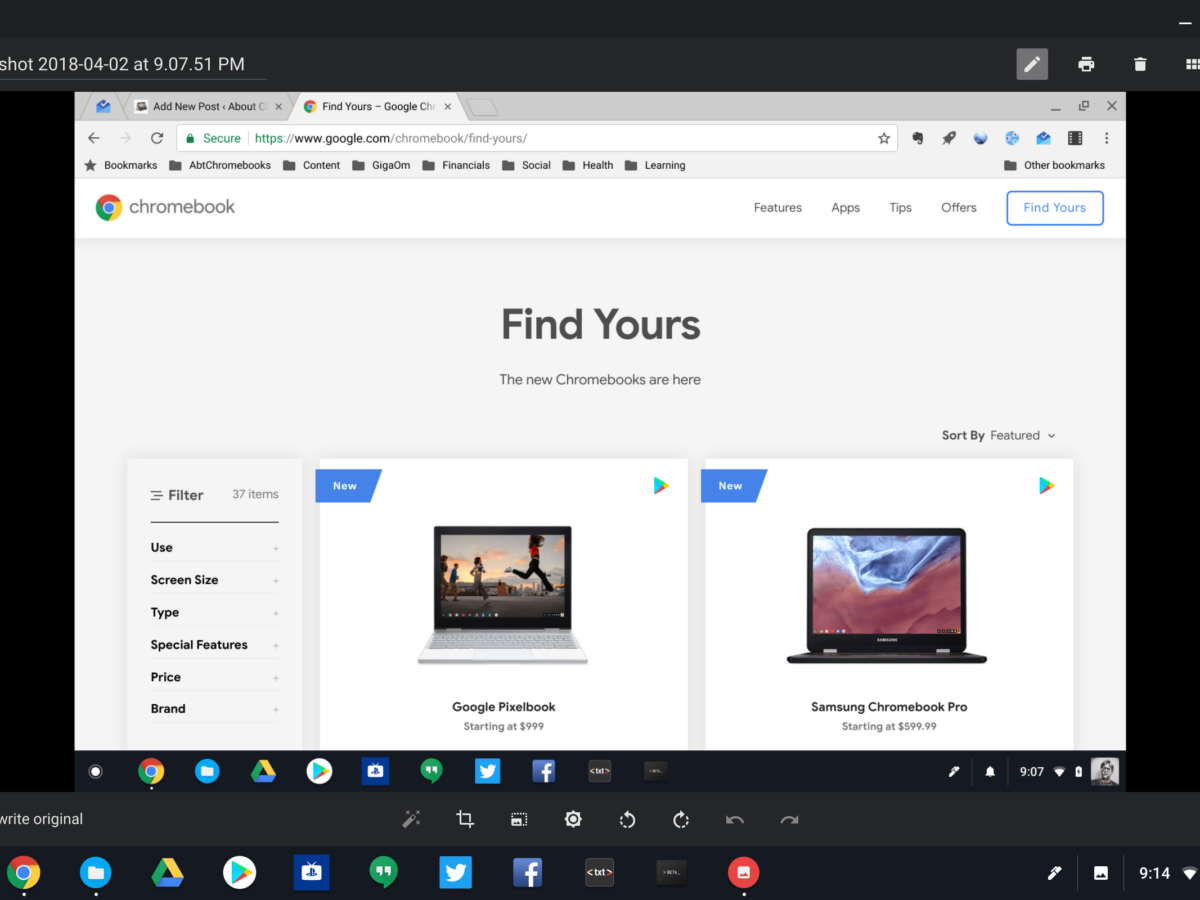Open the Resize tool in the editing toolbar
Image resolution: width=1200 pixels, height=900 pixels.
(519, 819)
